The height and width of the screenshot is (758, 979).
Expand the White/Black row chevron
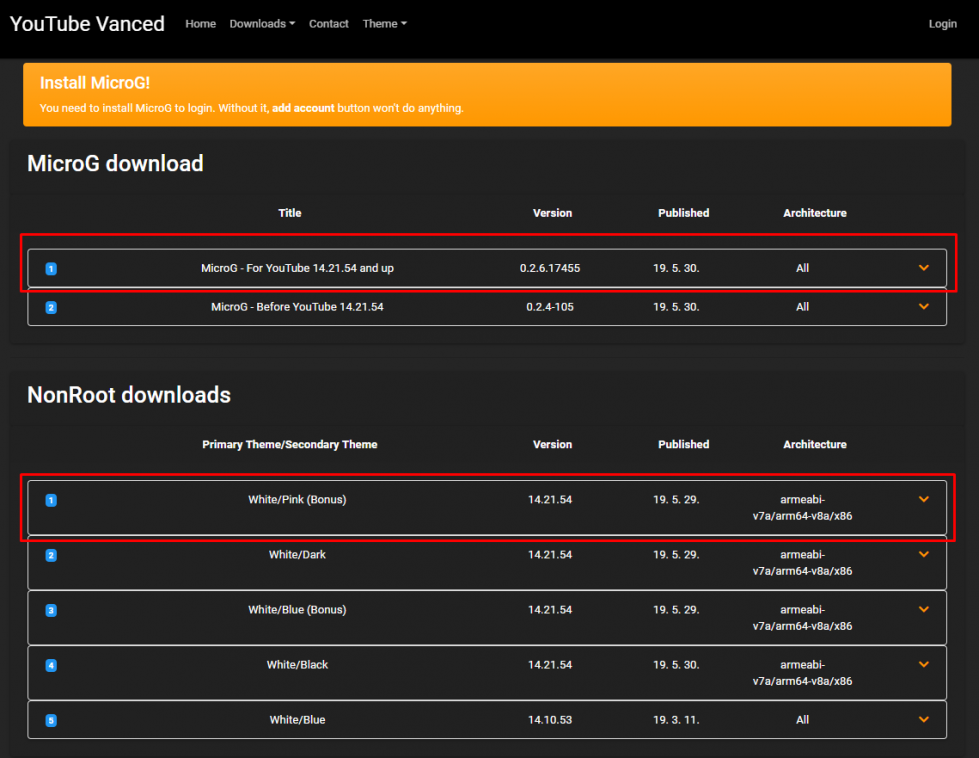(923, 664)
